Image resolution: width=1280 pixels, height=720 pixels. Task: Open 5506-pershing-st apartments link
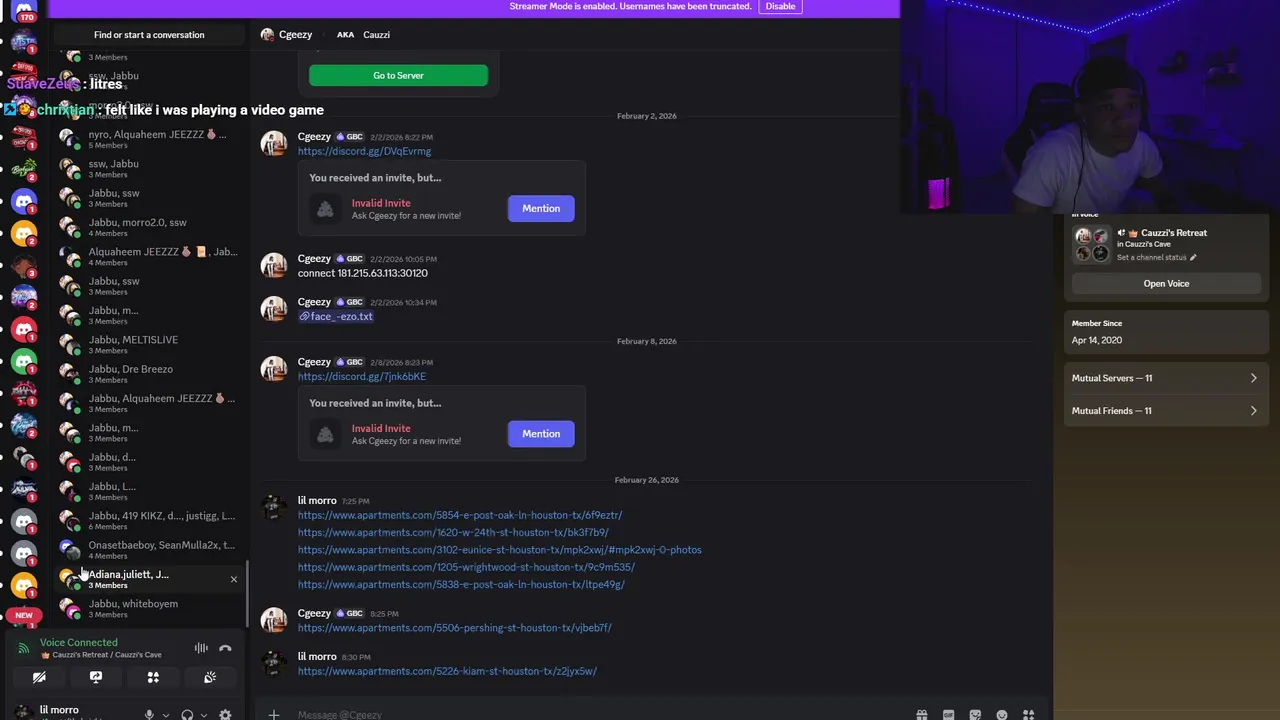click(x=454, y=628)
